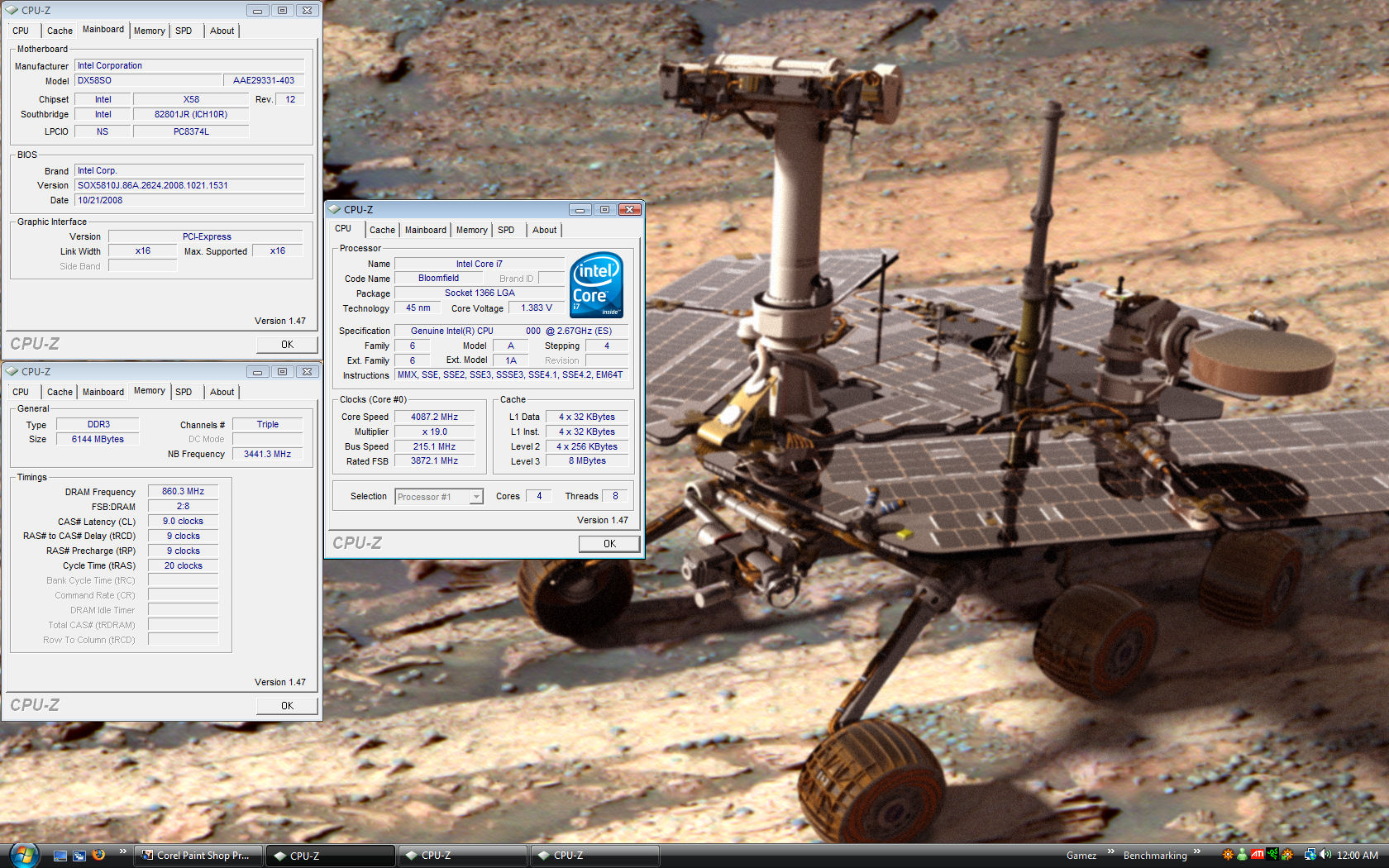
Task: Open the Benchmarking toolbar label
Action: click(x=1155, y=856)
